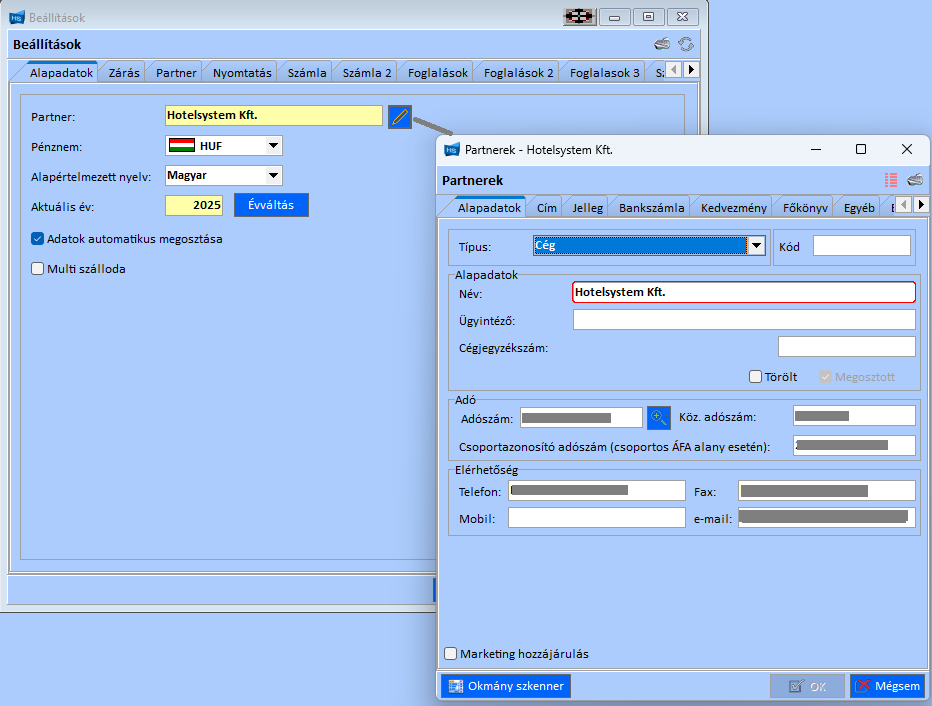932x706 pixels.
Task: Tick the Törölt checkbox
Action: click(755, 377)
